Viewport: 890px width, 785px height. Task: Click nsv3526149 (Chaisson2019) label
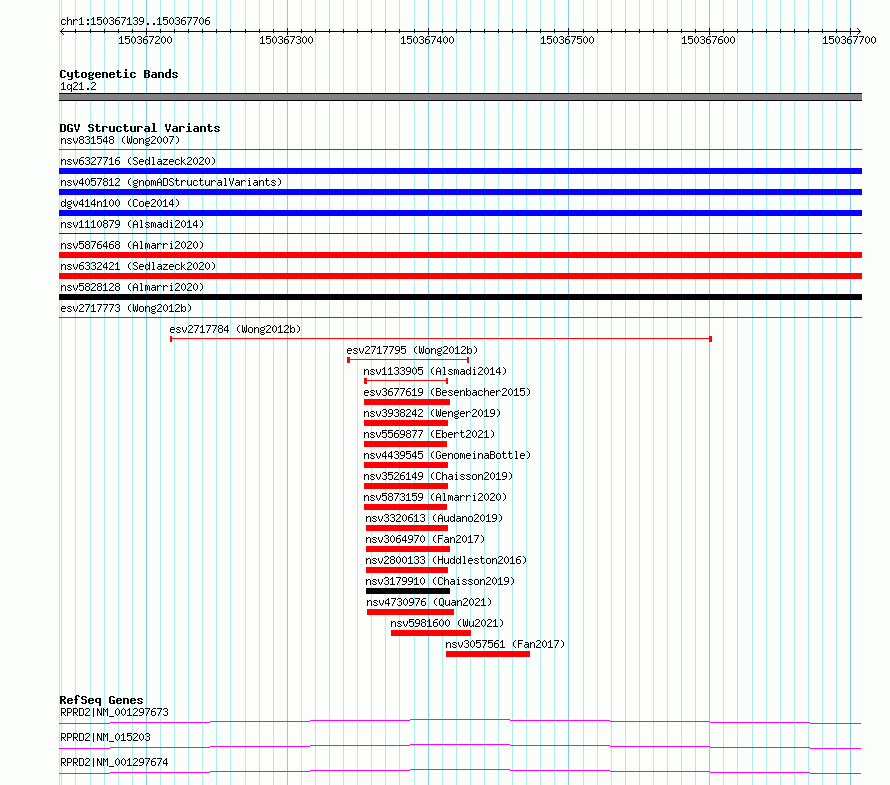click(x=438, y=476)
